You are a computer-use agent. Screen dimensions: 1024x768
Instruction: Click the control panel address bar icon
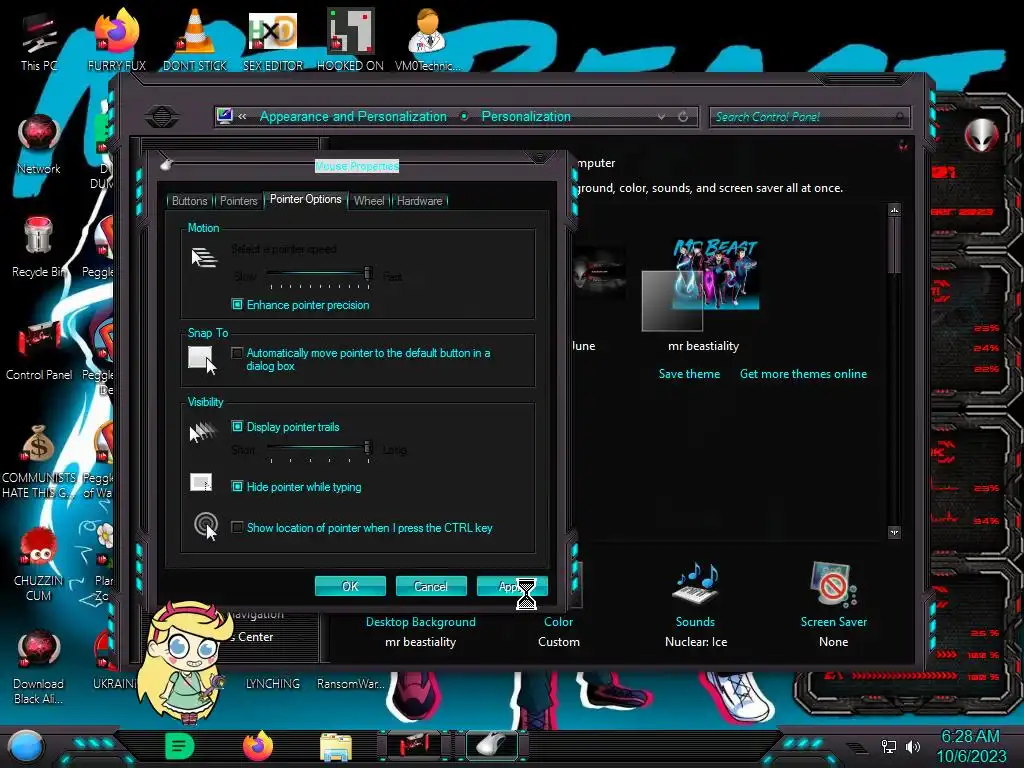coord(225,116)
